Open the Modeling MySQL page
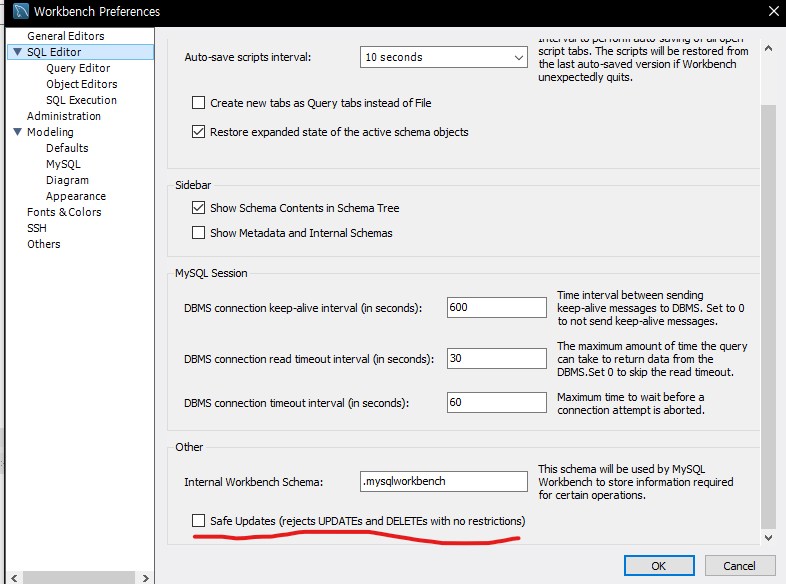 pyautogui.click(x=63, y=164)
